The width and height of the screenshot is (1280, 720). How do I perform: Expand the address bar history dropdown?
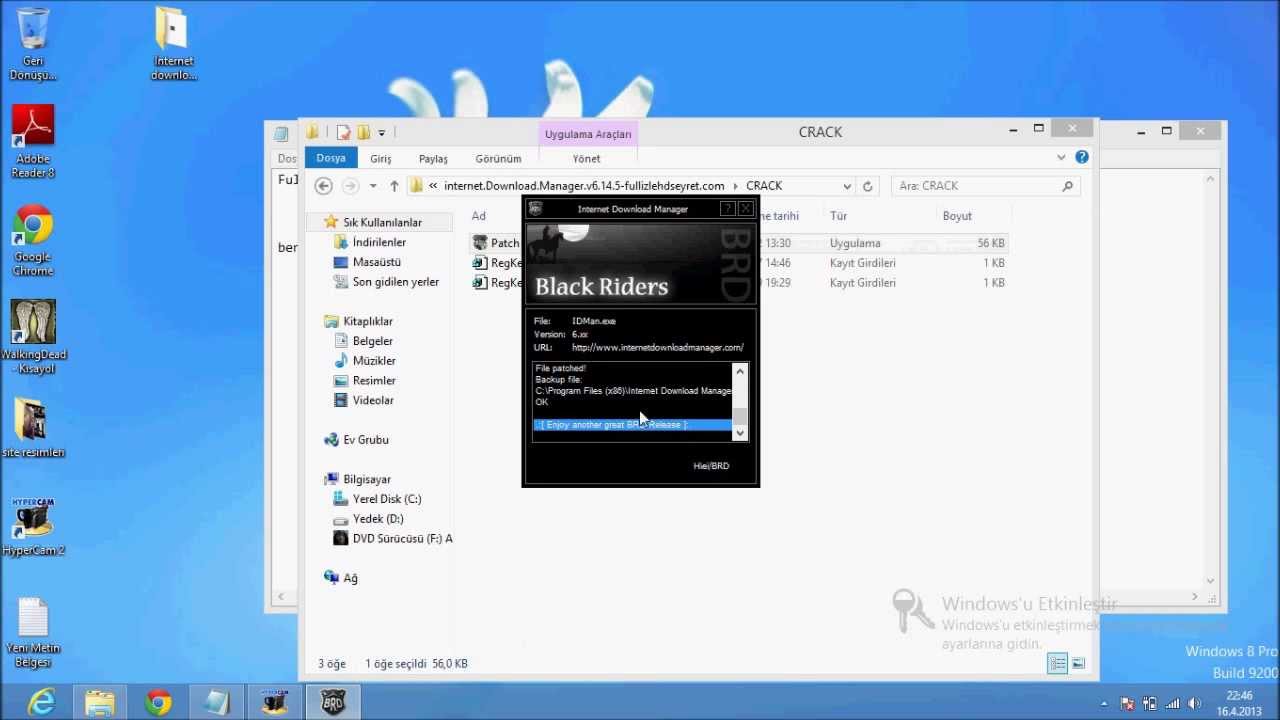(847, 186)
